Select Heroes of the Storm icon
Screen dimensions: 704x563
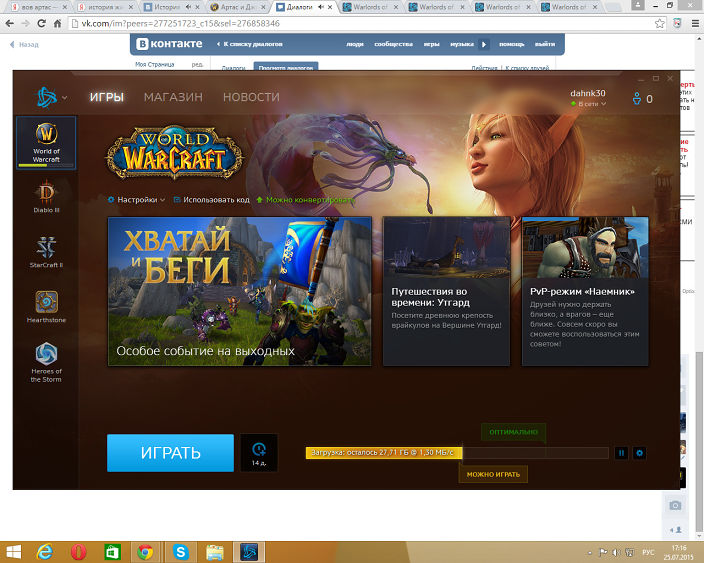[46, 361]
